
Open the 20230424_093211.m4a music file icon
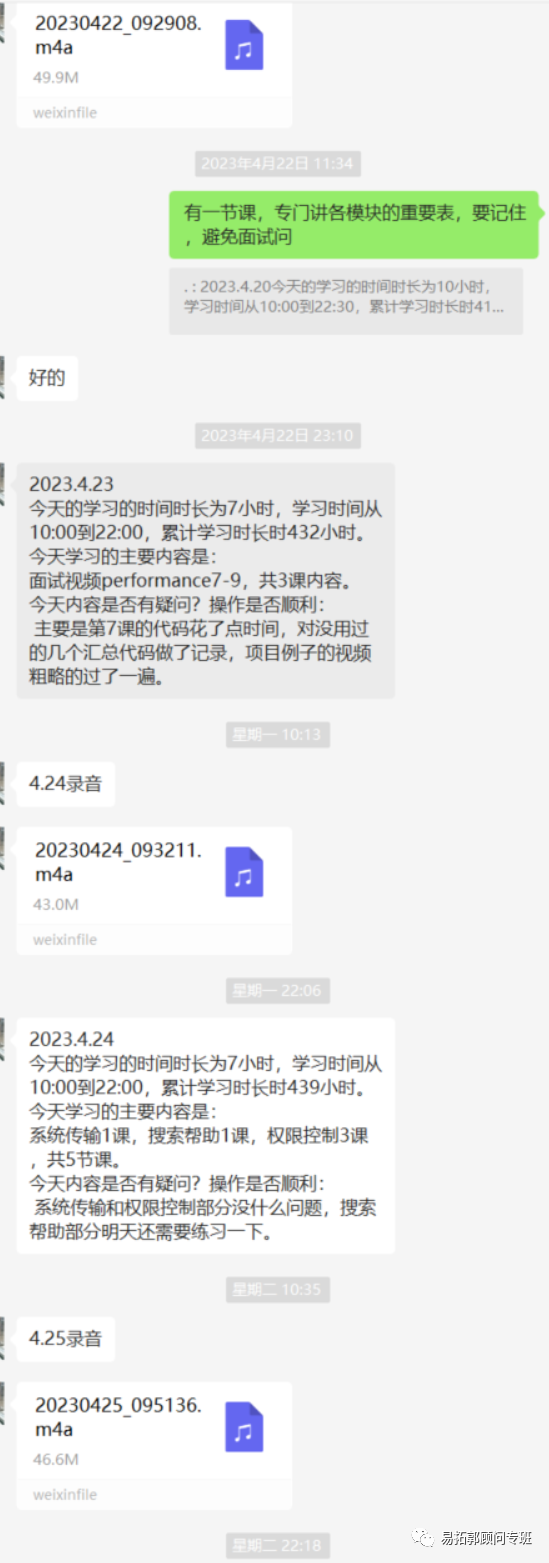(x=244, y=872)
